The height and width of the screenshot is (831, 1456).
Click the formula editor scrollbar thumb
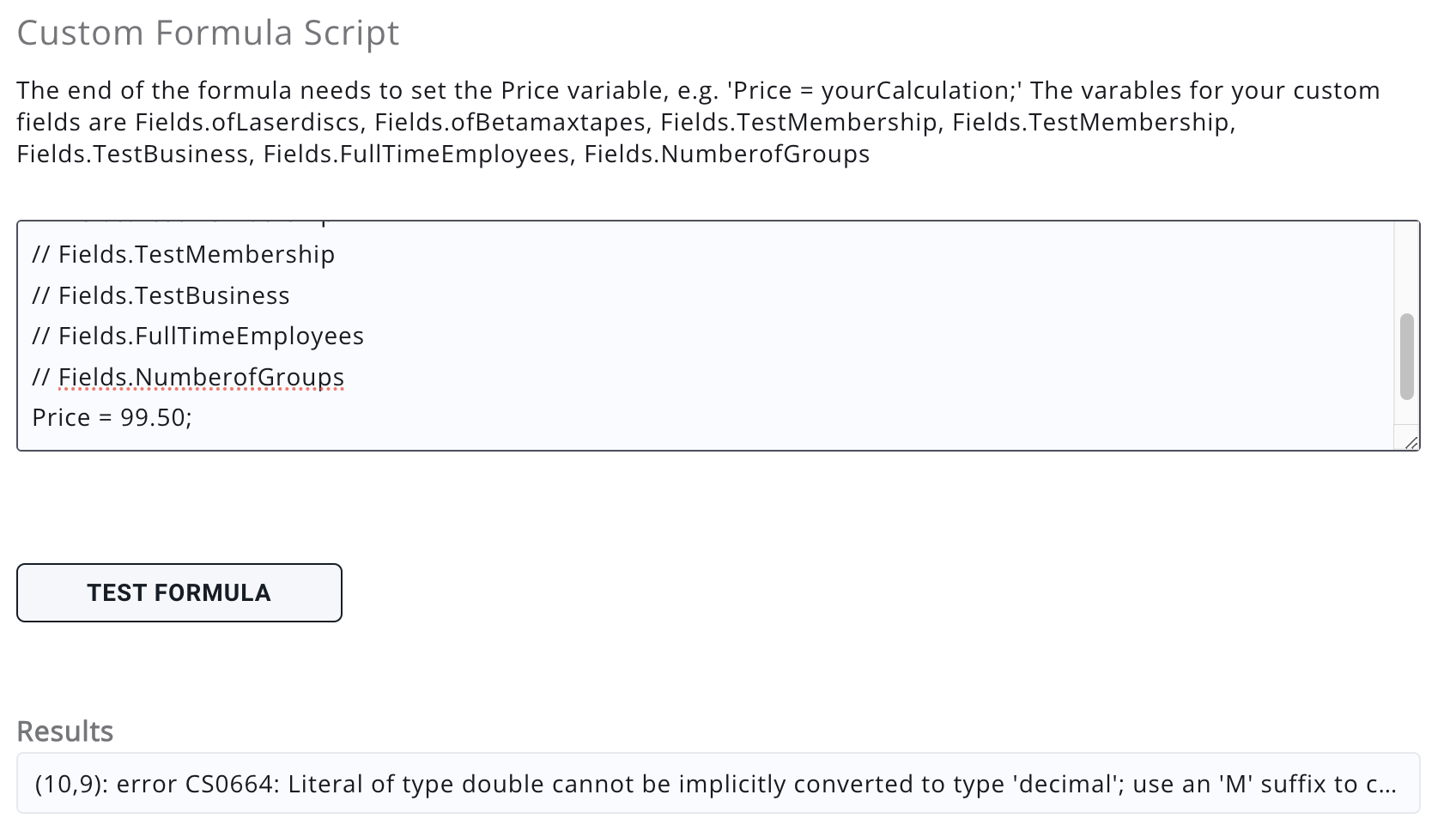coord(1406,356)
